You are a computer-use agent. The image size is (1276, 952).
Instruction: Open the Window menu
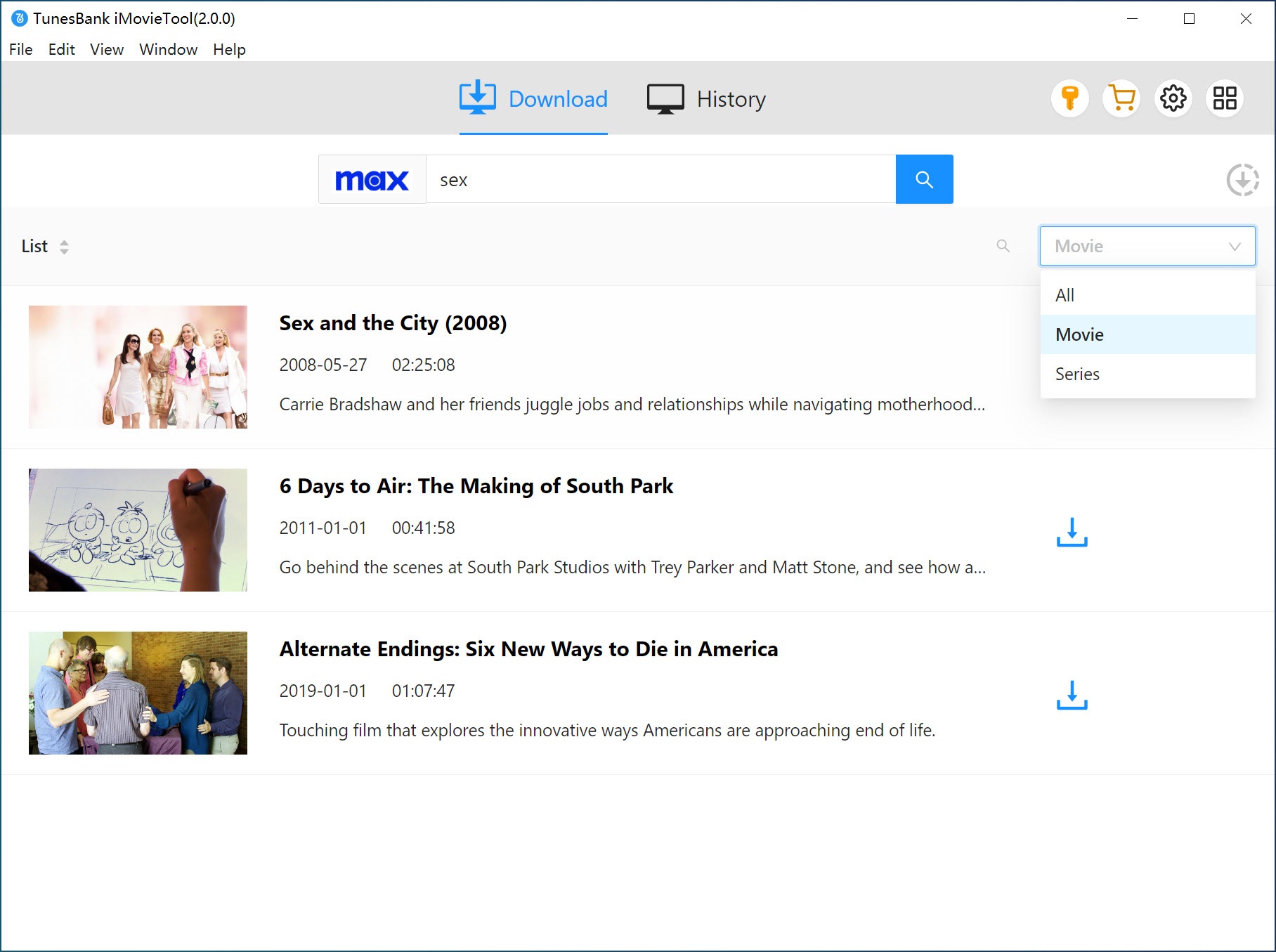point(169,49)
